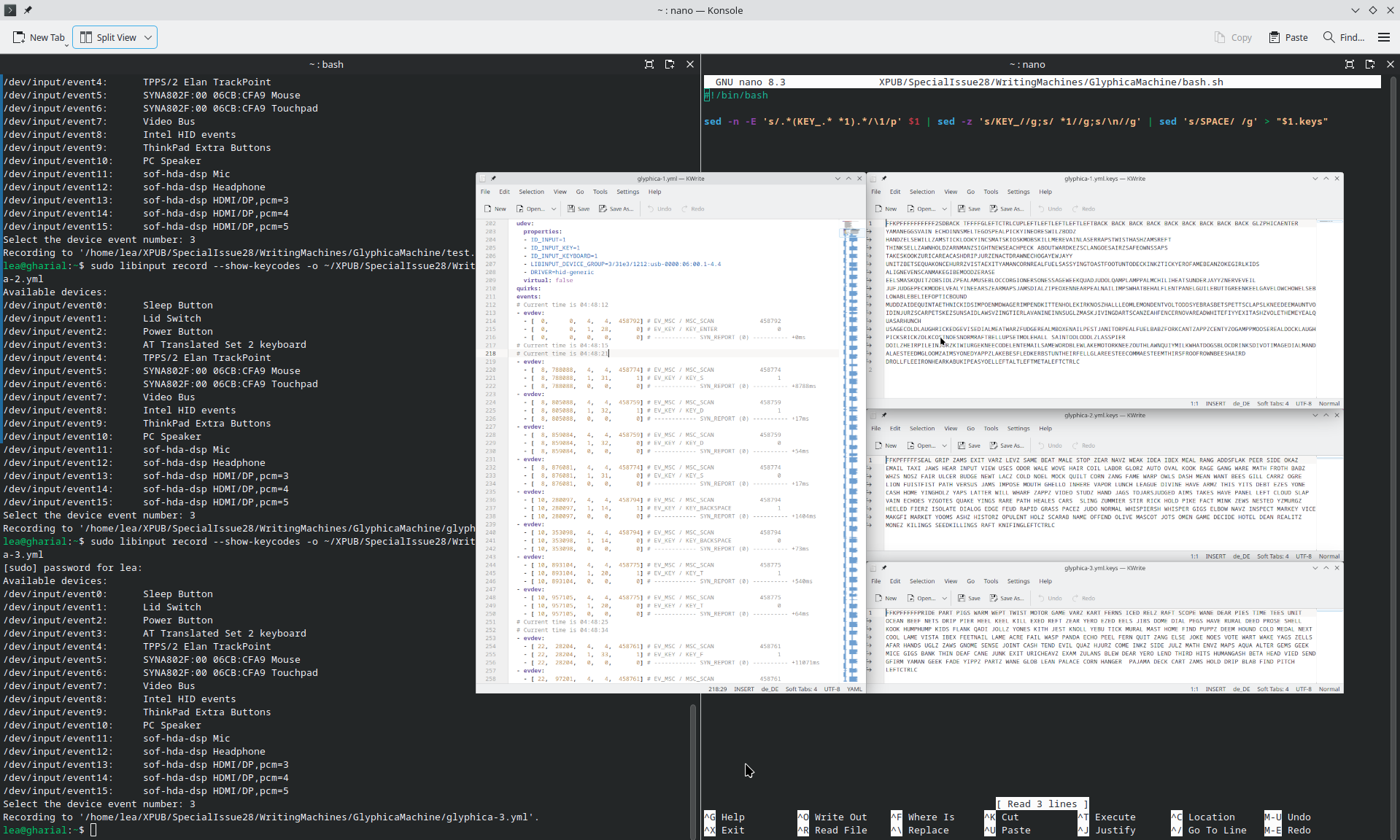Click Paste in the Konsole toolbar

click(1288, 37)
